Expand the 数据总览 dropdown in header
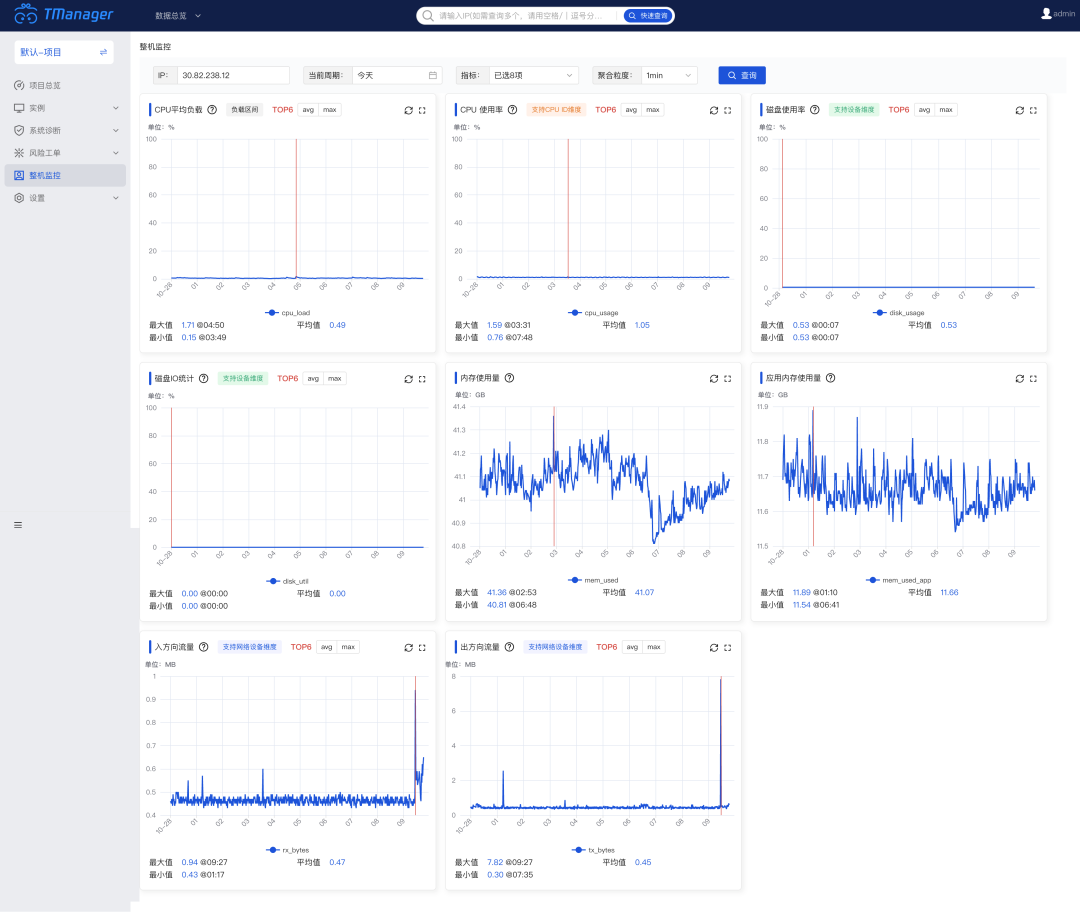This screenshot has width=1080, height=912. tap(178, 16)
